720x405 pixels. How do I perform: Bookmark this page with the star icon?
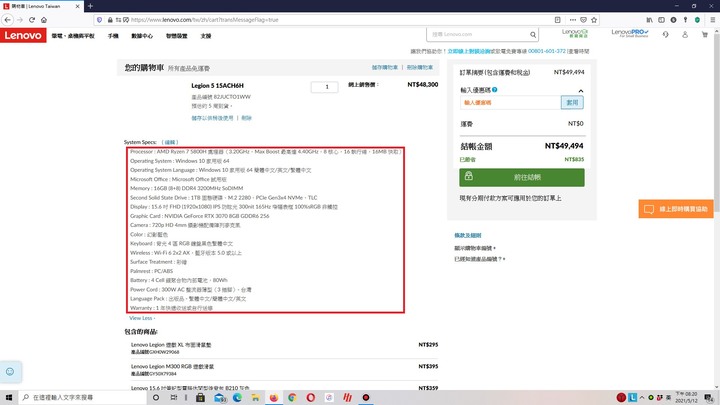(x=594, y=20)
